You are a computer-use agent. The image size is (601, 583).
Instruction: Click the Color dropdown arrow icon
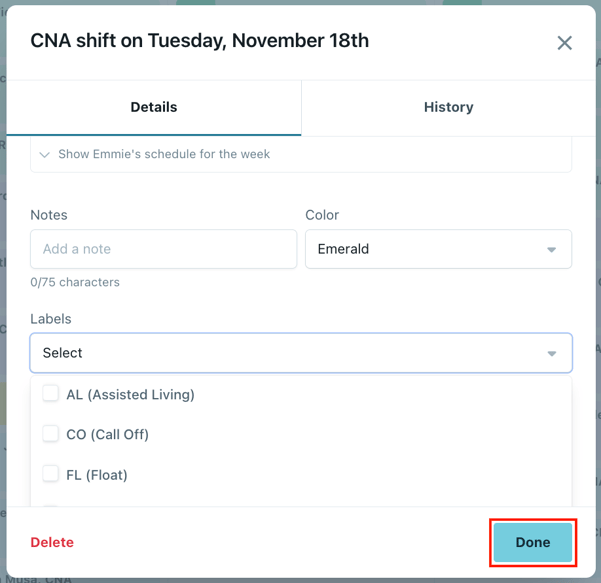[x=552, y=250]
